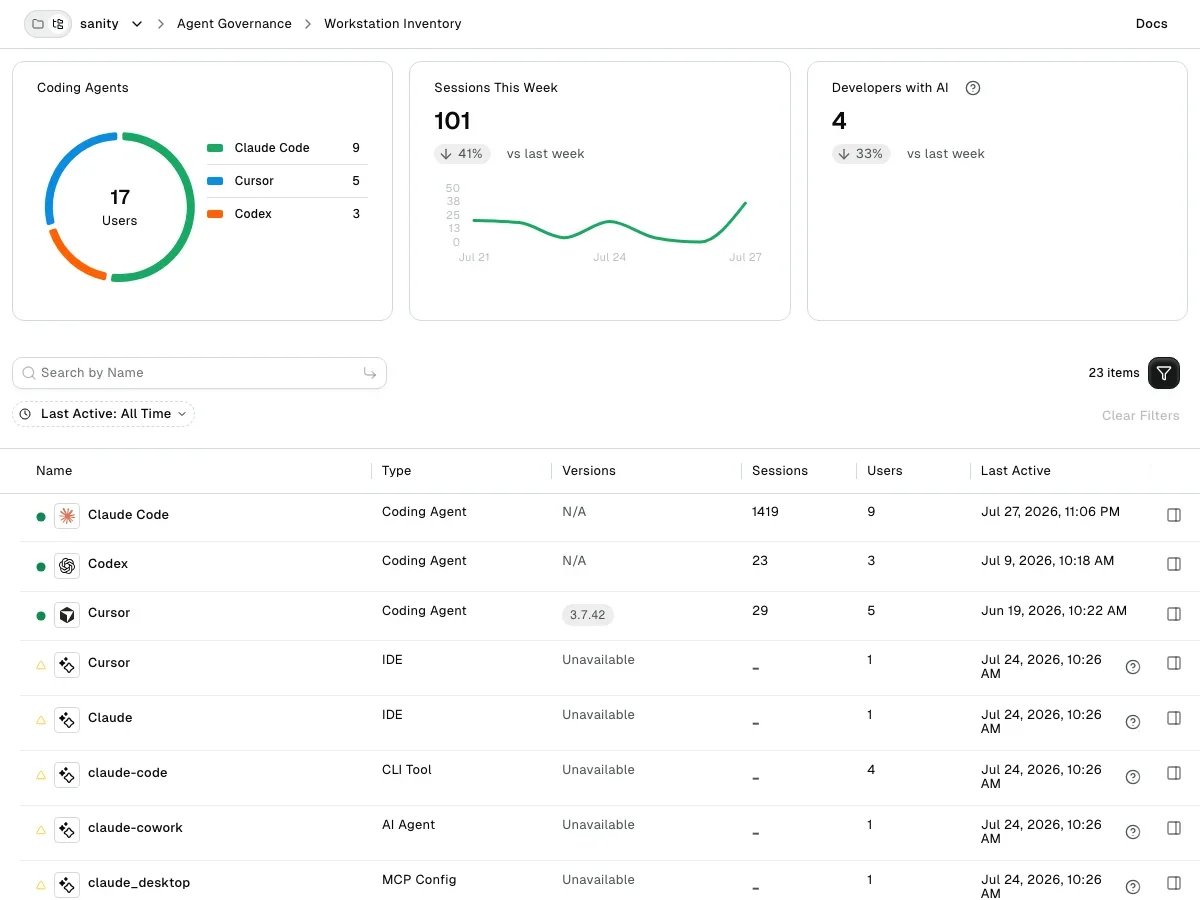Open the Last Active: All Time filter
The height and width of the screenshot is (900, 1200).
point(103,414)
